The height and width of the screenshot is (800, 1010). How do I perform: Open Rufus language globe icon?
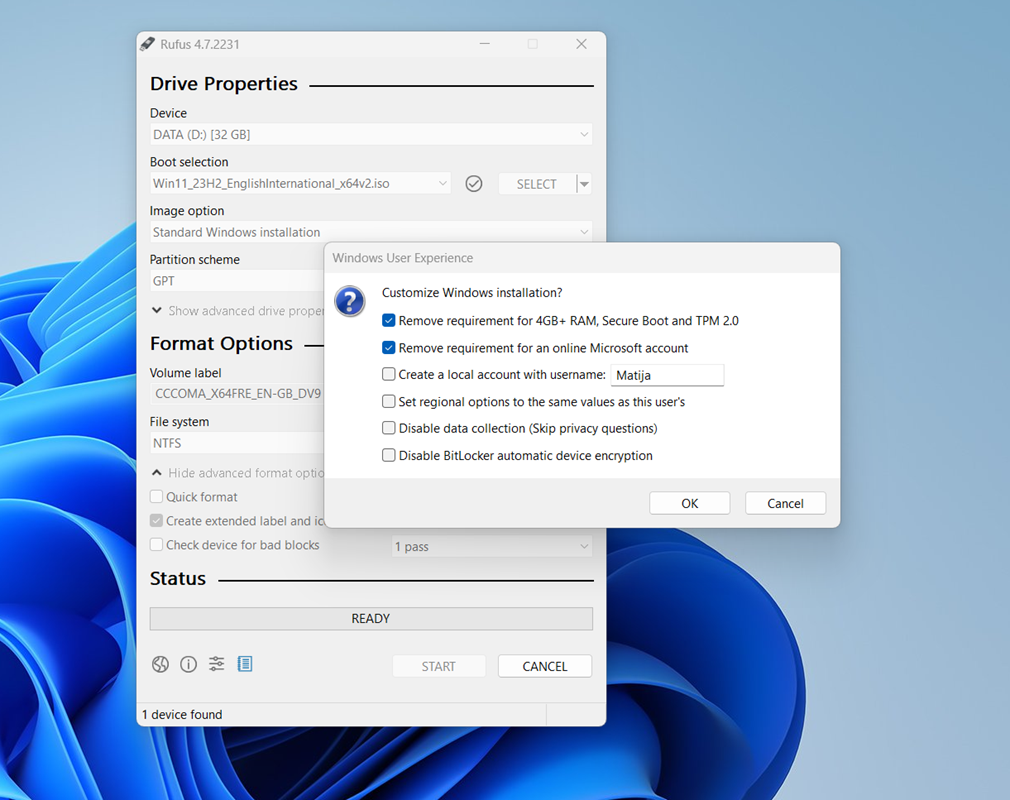[160, 664]
